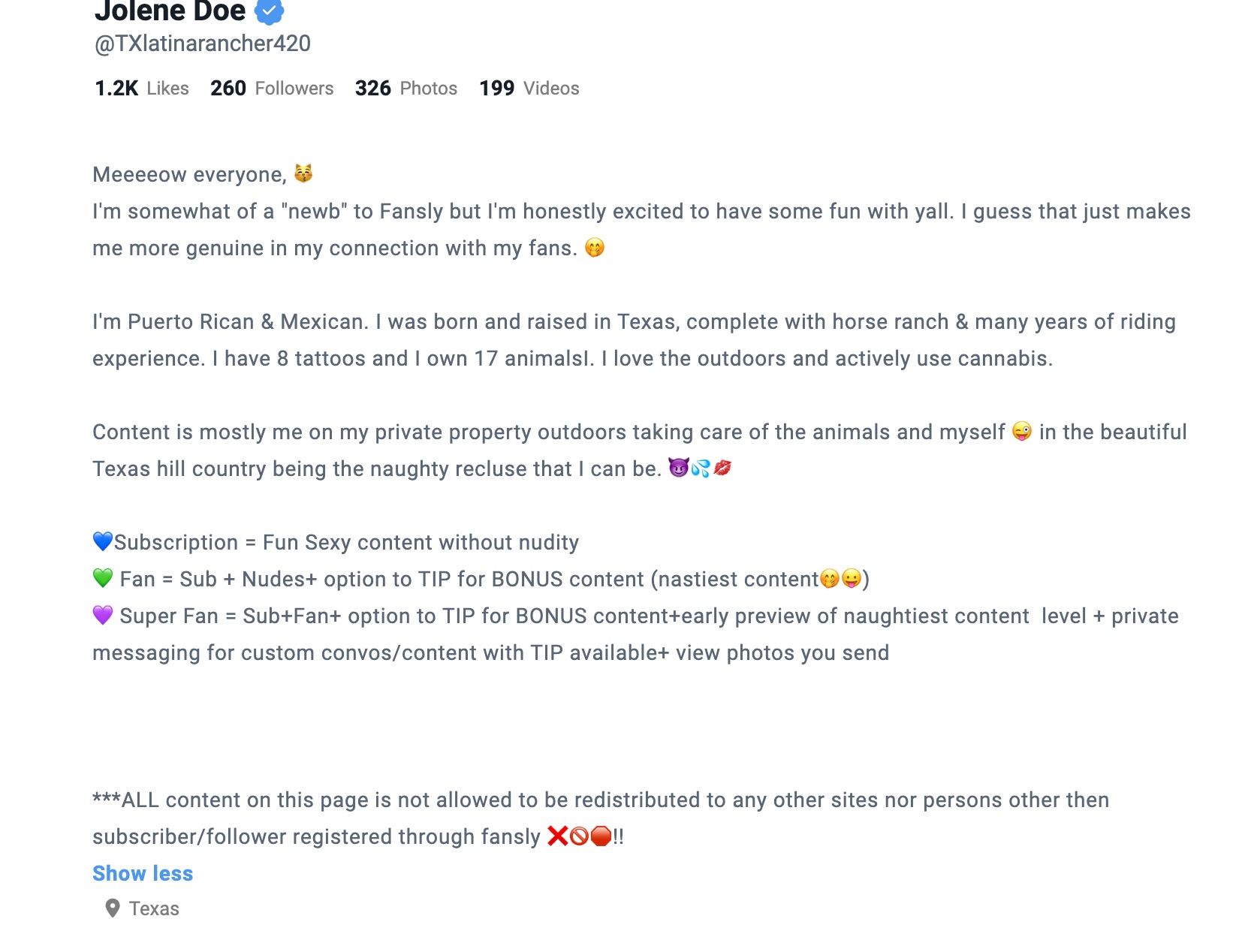Click the winking tongue emoji after myself
Viewport: 1239px width, 952px height.
point(1022,431)
